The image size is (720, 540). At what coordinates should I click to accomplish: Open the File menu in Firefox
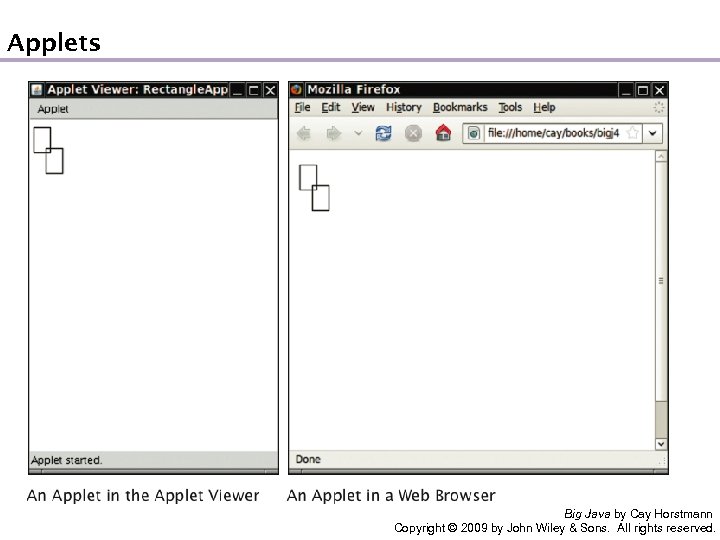coord(302,107)
